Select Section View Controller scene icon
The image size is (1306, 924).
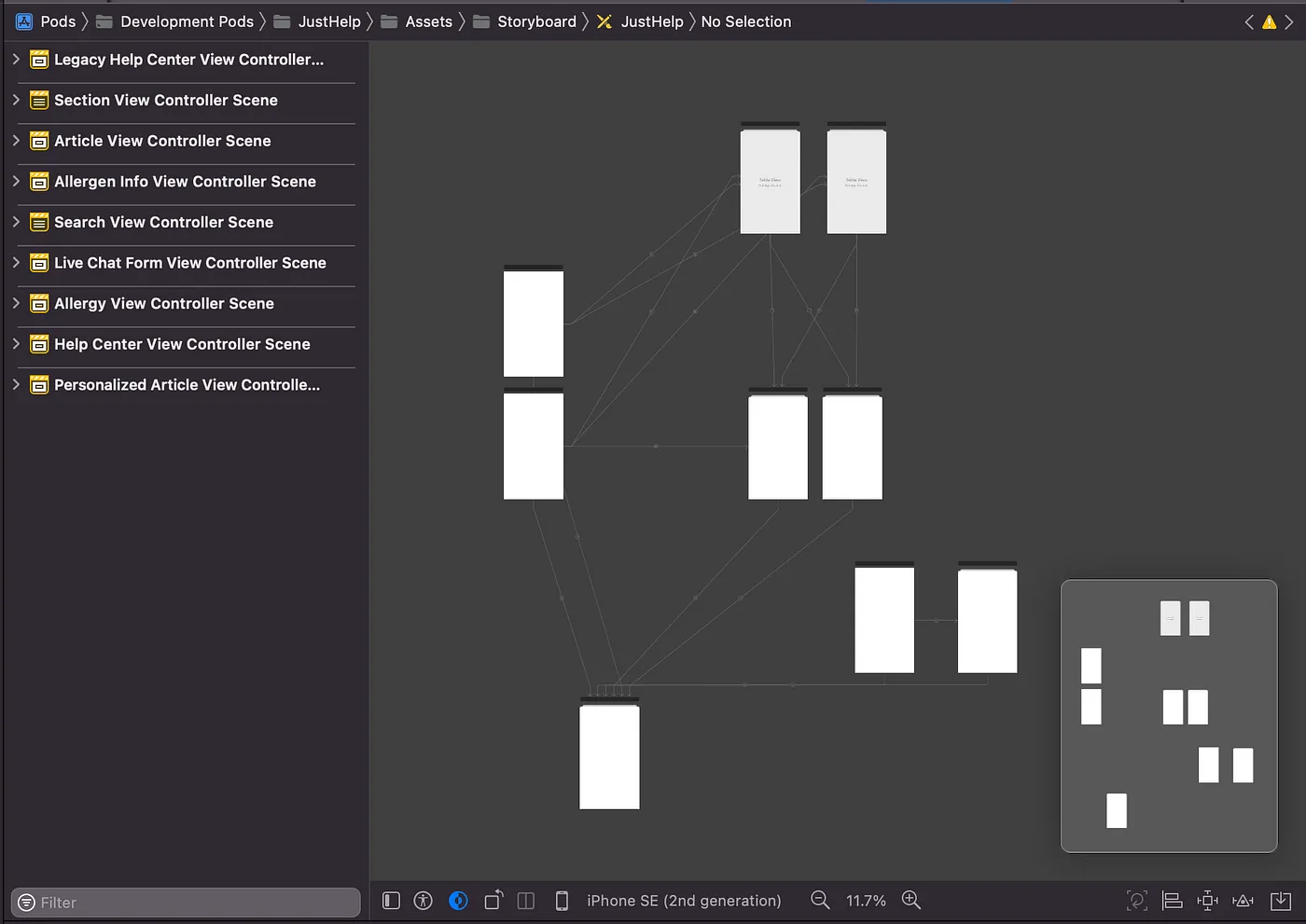(39, 100)
